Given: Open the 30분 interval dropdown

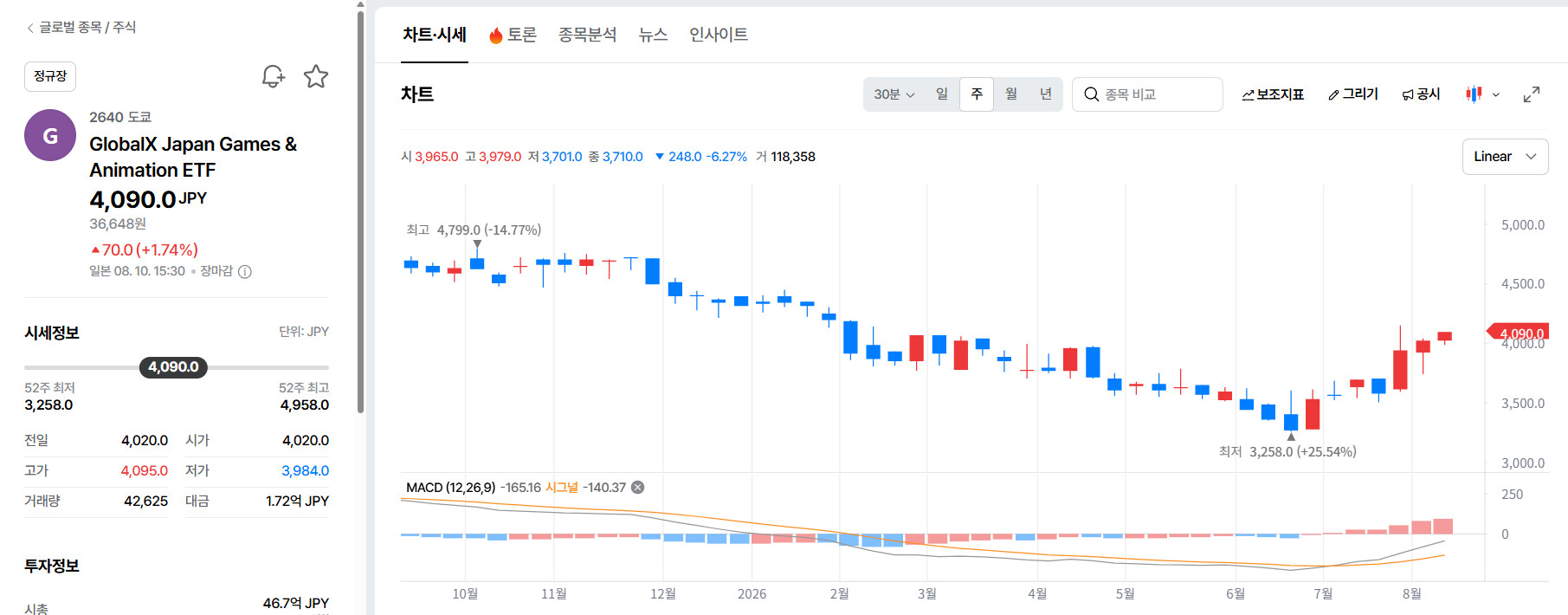Looking at the screenshot, I should coord(894,94).
